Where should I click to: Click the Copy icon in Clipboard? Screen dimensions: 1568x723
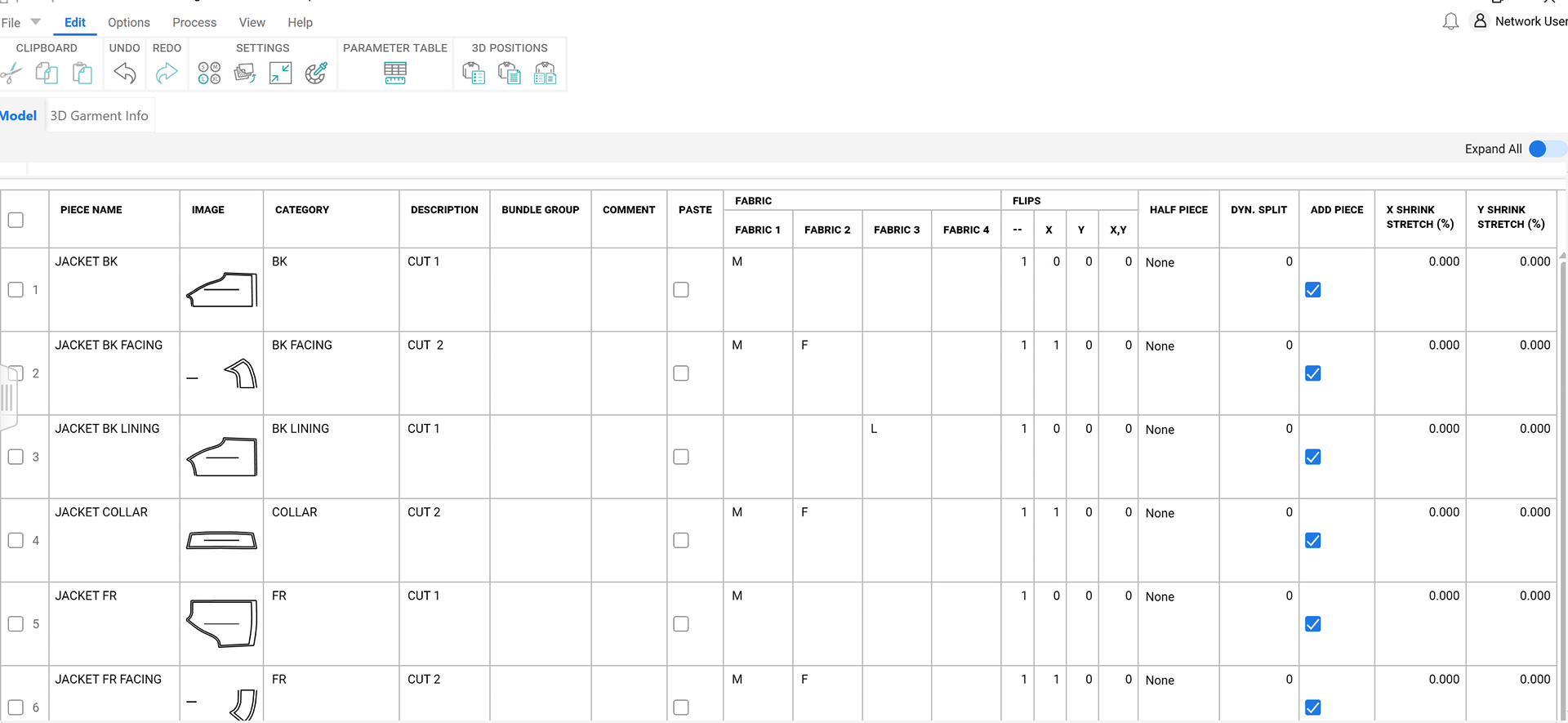pyautogui.click(x=47, y=74)
